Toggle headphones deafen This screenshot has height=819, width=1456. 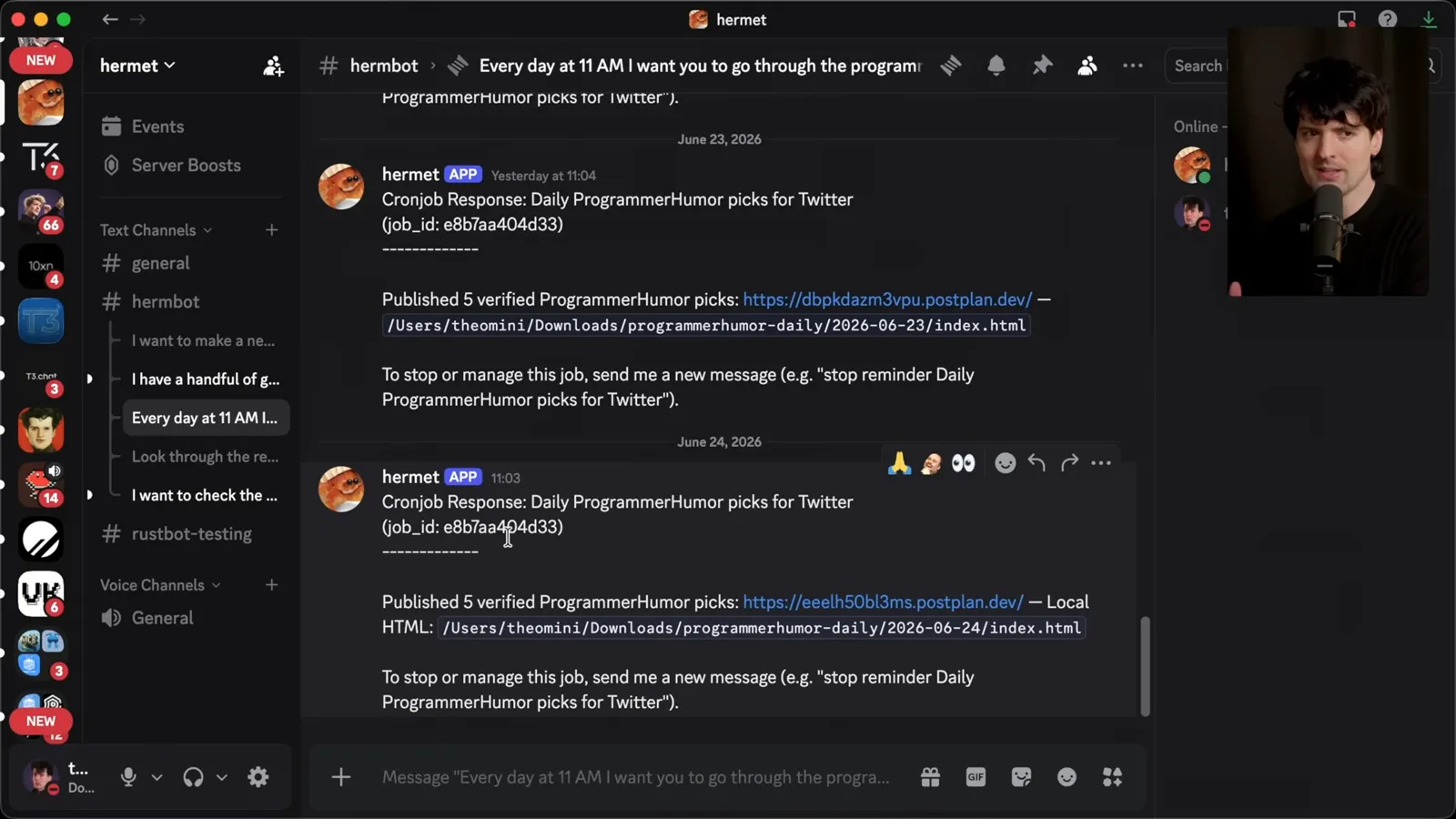[193, 777]
